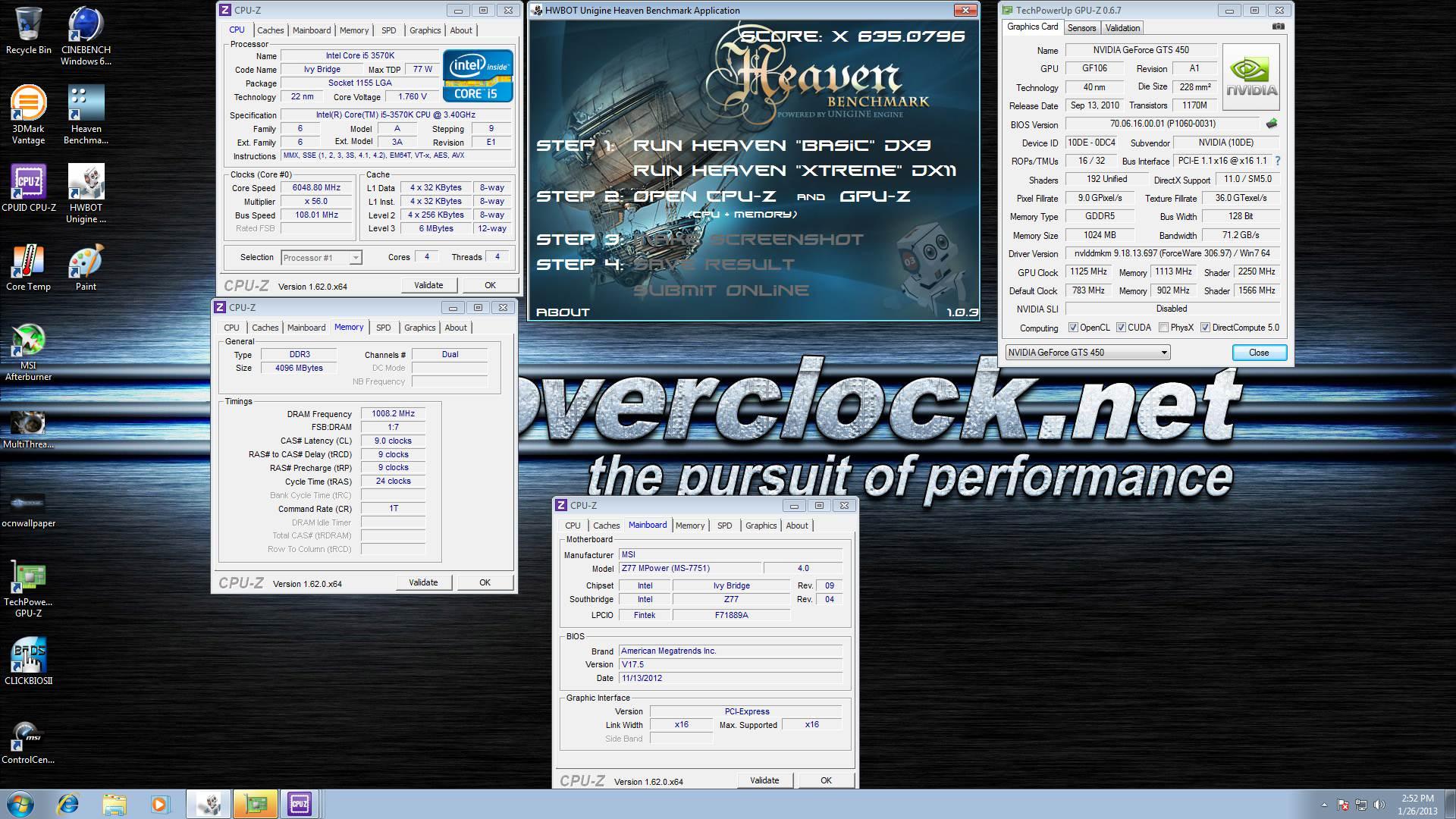This screenshot has width=1456, height=819.
Task: Launch MSI ControlCenter desktop icon
Action: 28,742
